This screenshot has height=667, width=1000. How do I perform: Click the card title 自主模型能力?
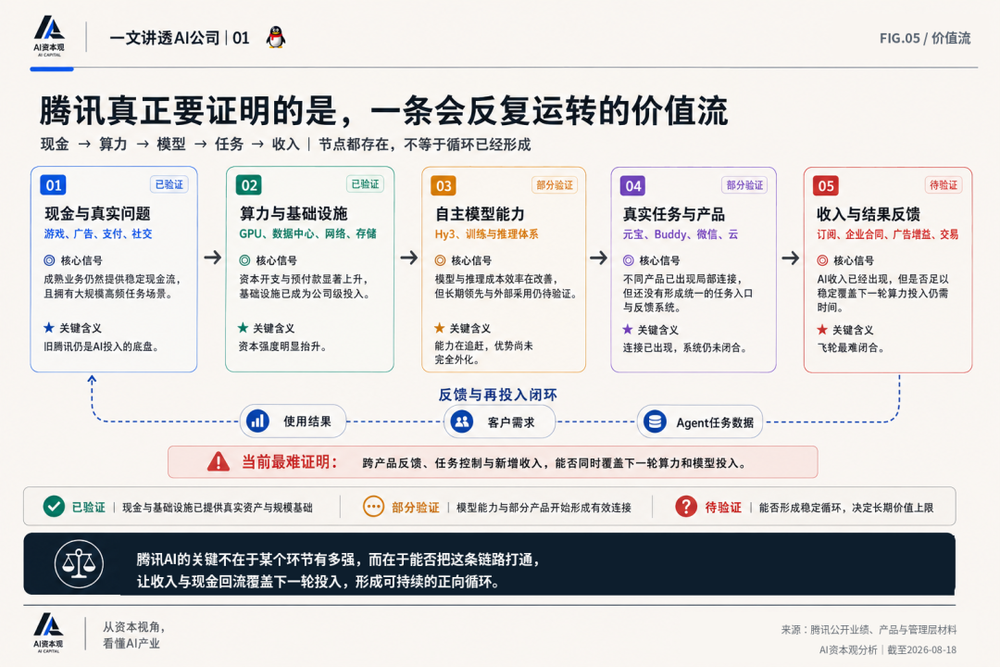(x=480, y=214)
